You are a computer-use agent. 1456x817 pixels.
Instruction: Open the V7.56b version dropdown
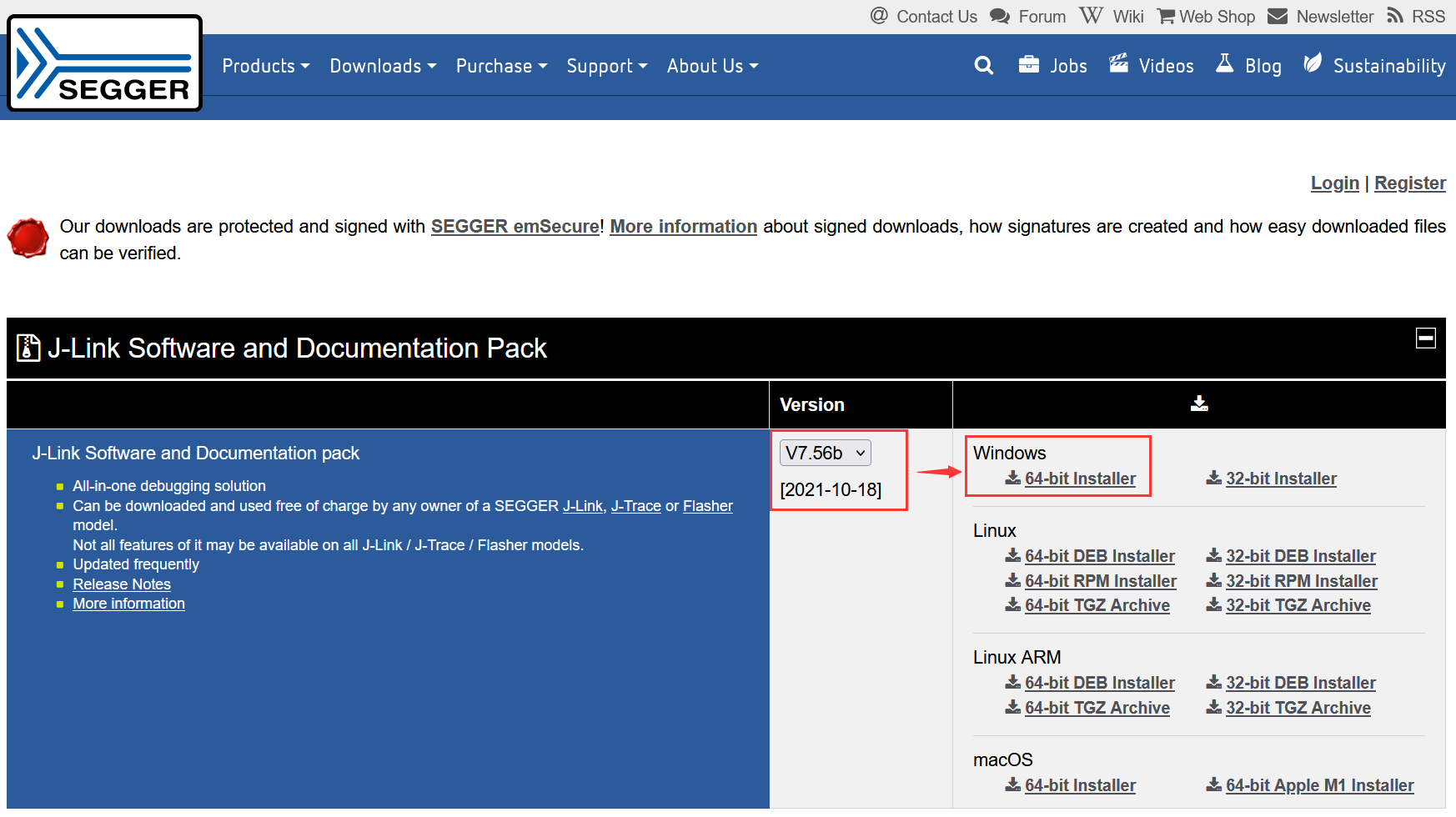[x=825, y=453]
